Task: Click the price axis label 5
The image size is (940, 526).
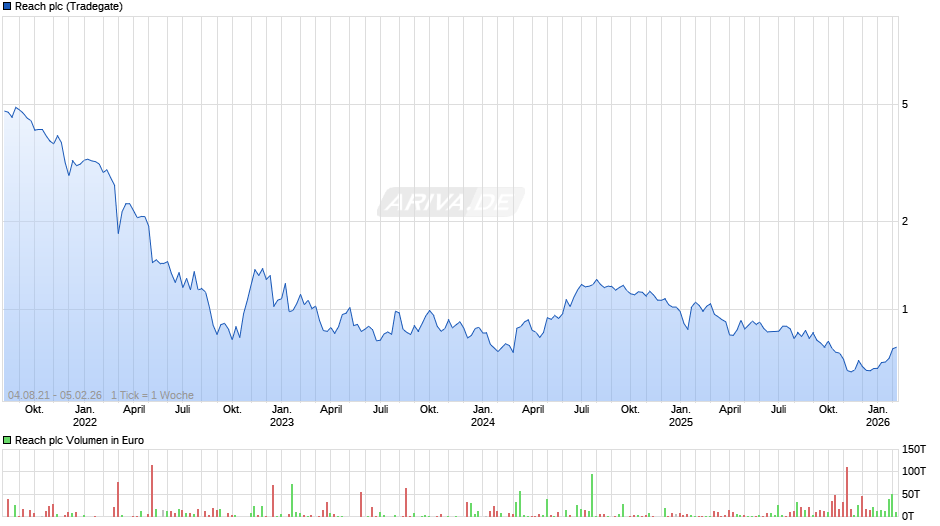Action: point(905,104)
